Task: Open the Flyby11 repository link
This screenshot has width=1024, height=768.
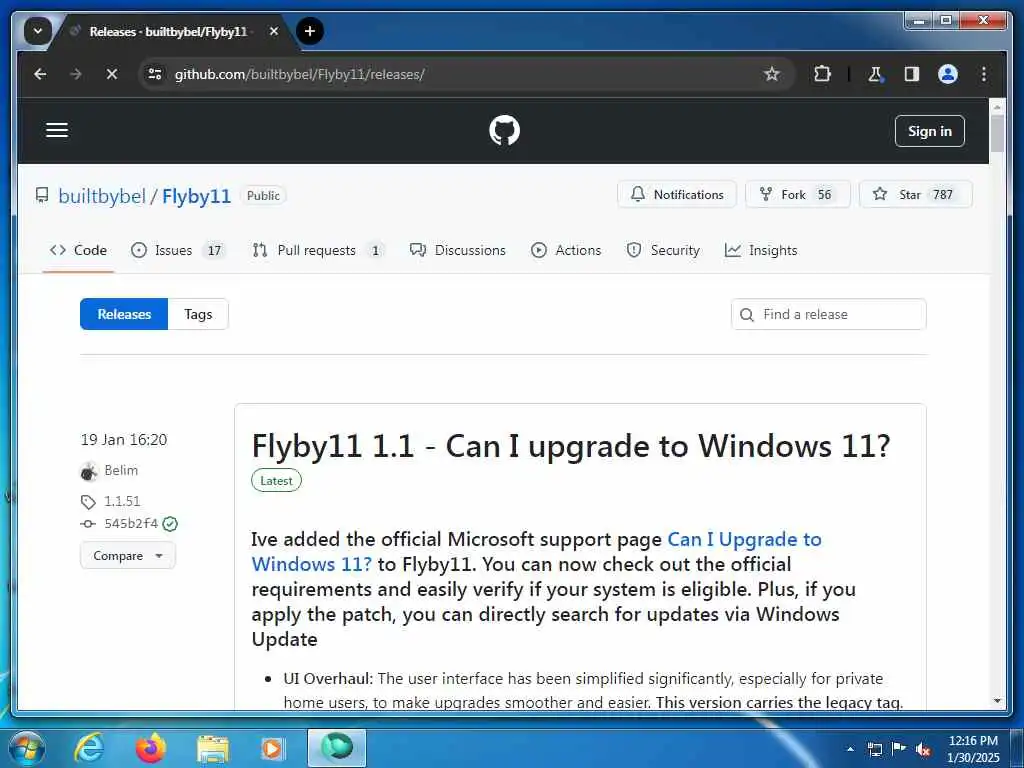Action: click(x=197, y=196)
